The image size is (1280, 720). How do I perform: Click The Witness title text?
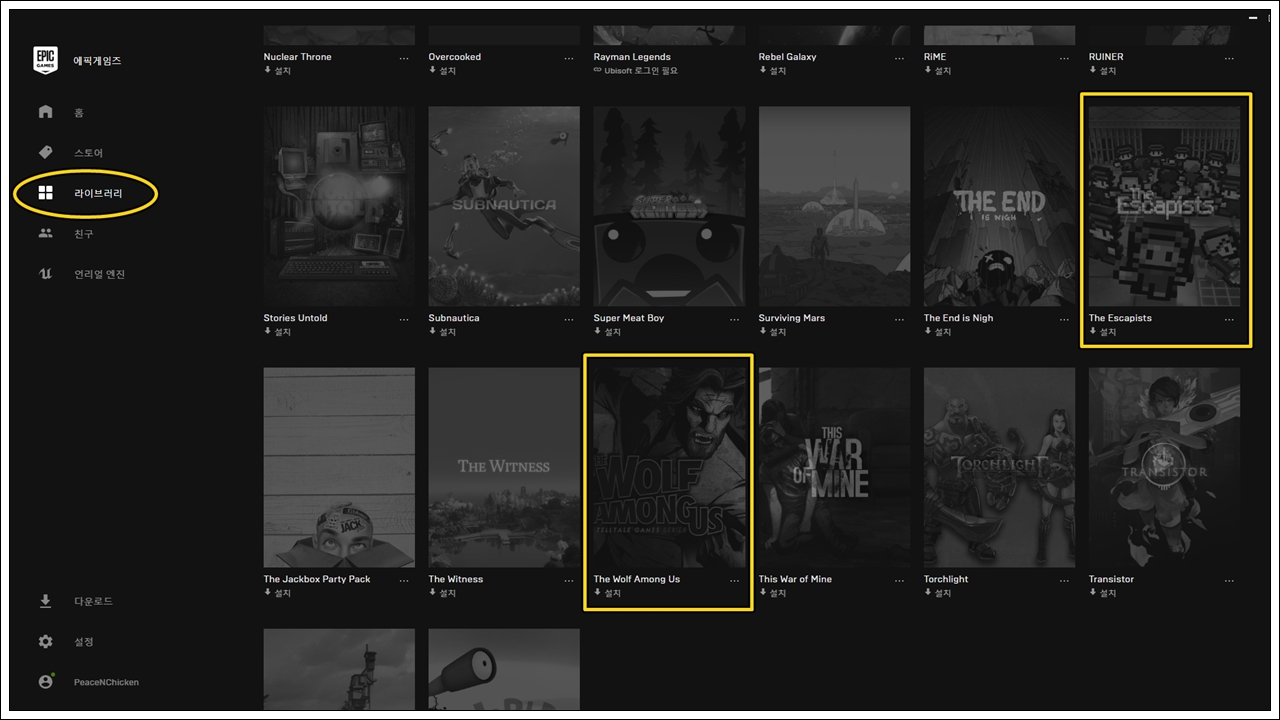pos(456,579)
